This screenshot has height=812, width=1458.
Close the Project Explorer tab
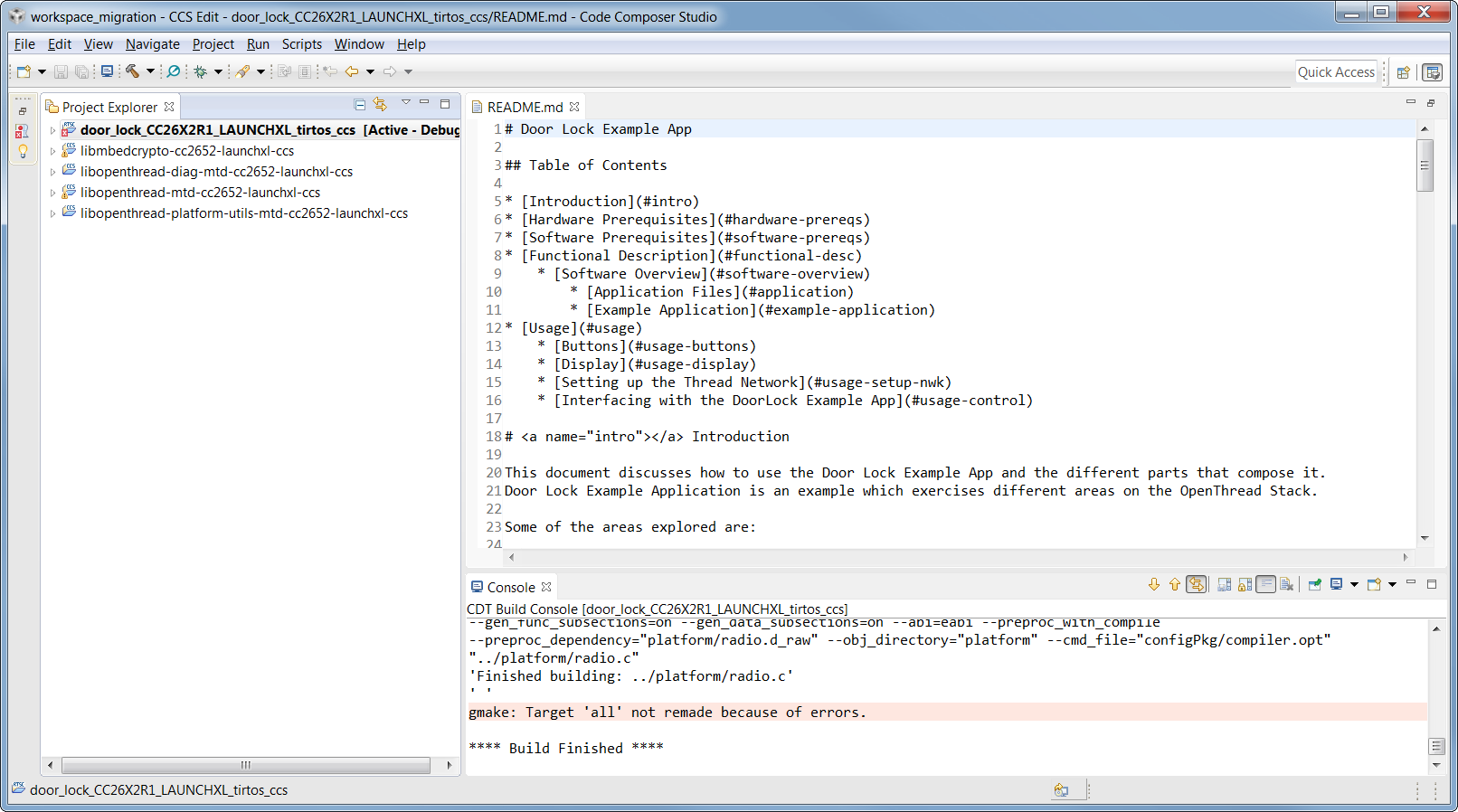click(x=169, y=107)
